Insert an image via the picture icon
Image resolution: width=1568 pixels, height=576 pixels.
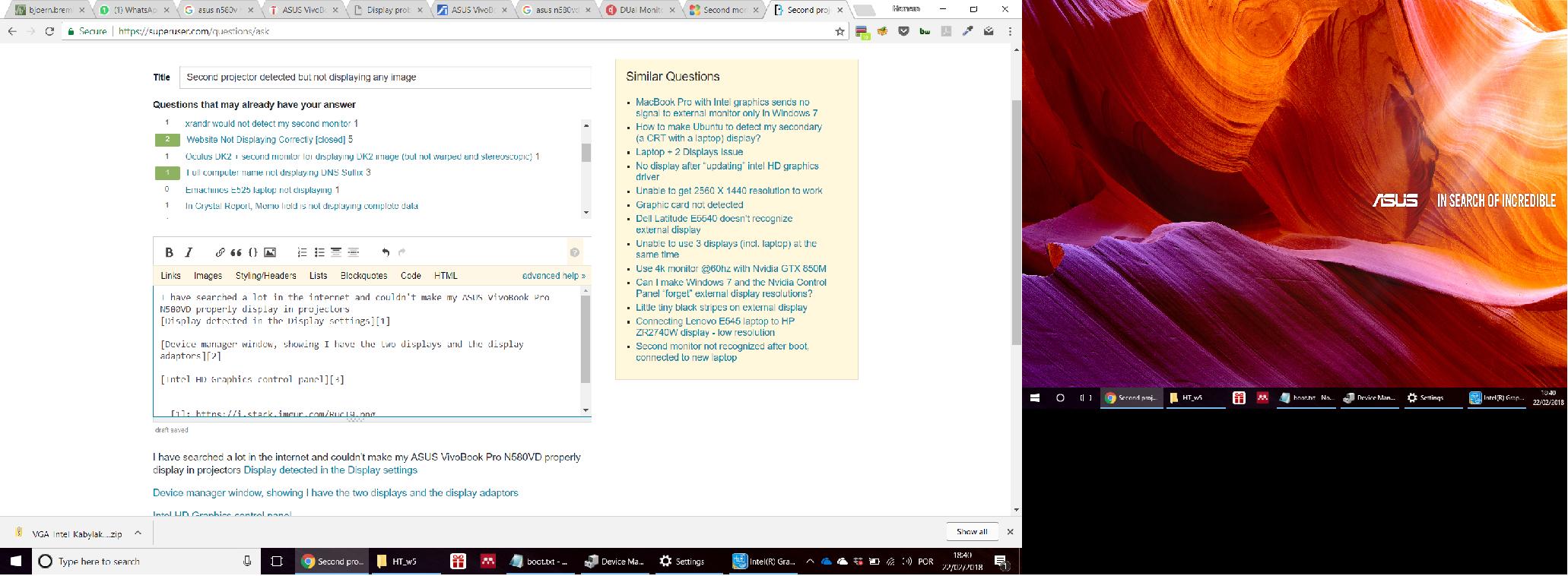270,252
